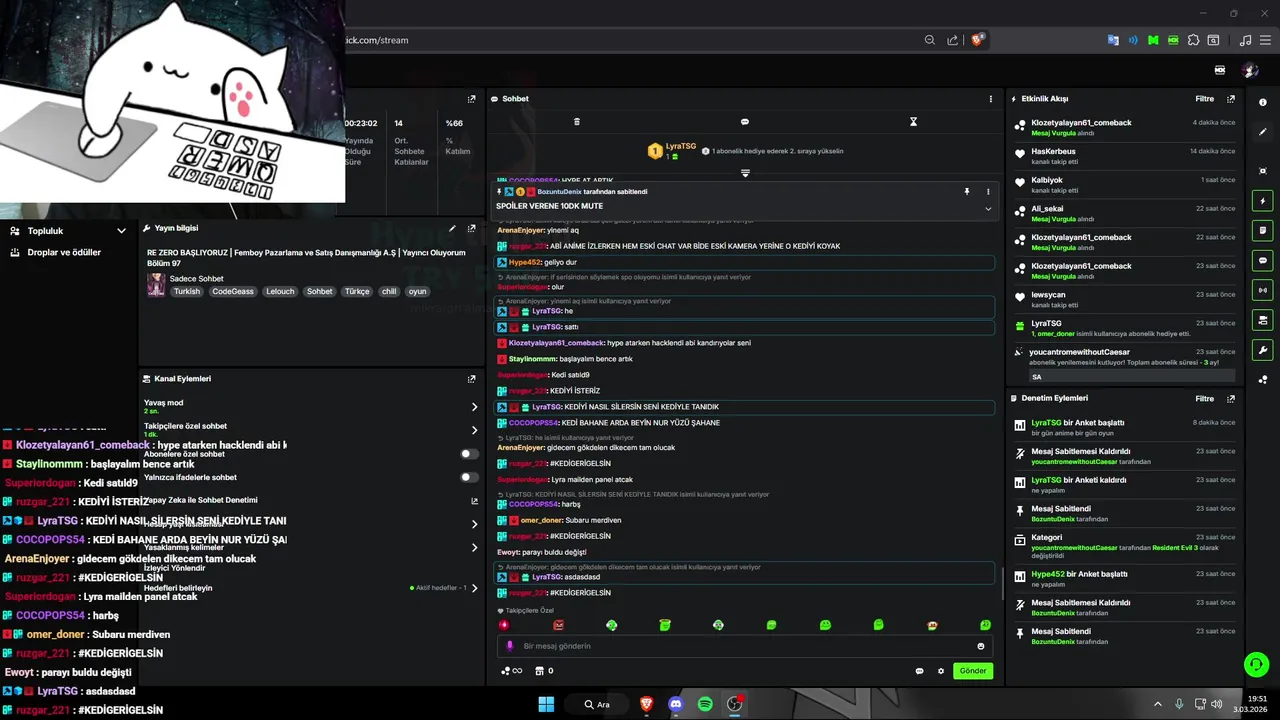Open Yavaş mod options arrow
1280x720 pixels.
click(x=474, y=407)
